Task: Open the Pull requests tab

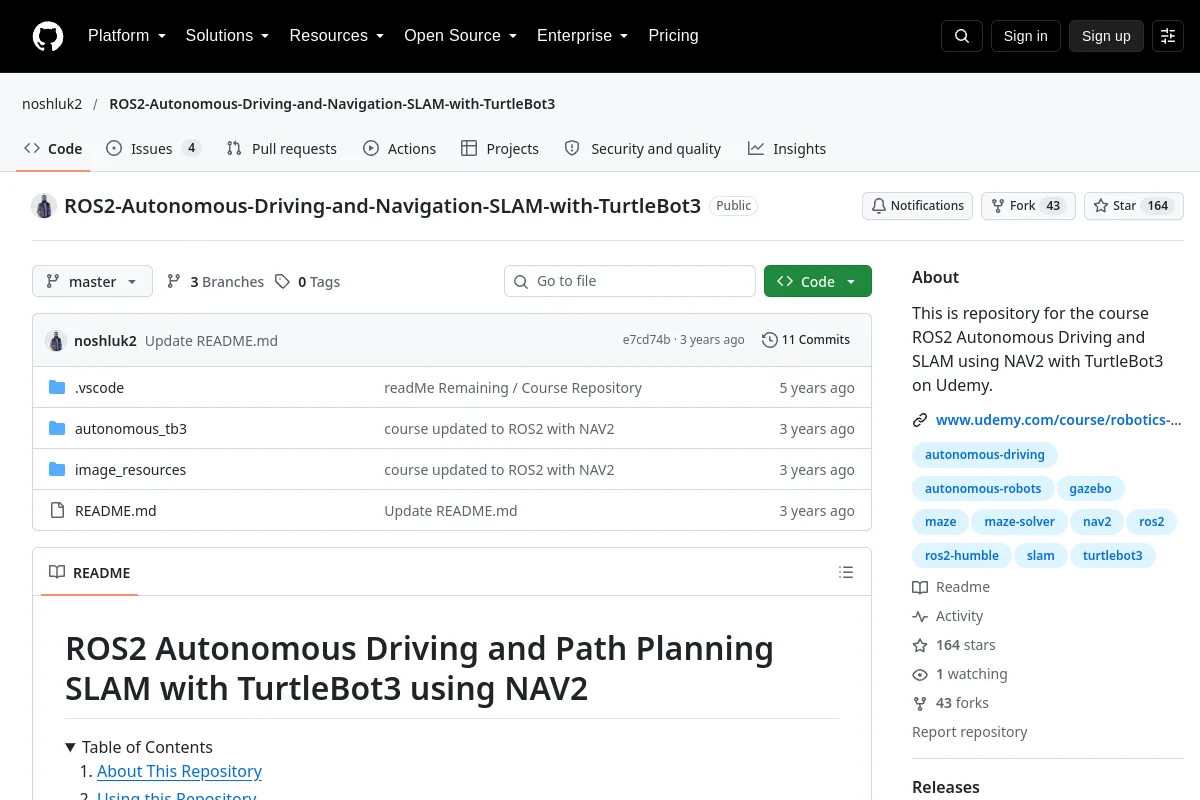Action: pyautogui.click(x=282, y=149)
